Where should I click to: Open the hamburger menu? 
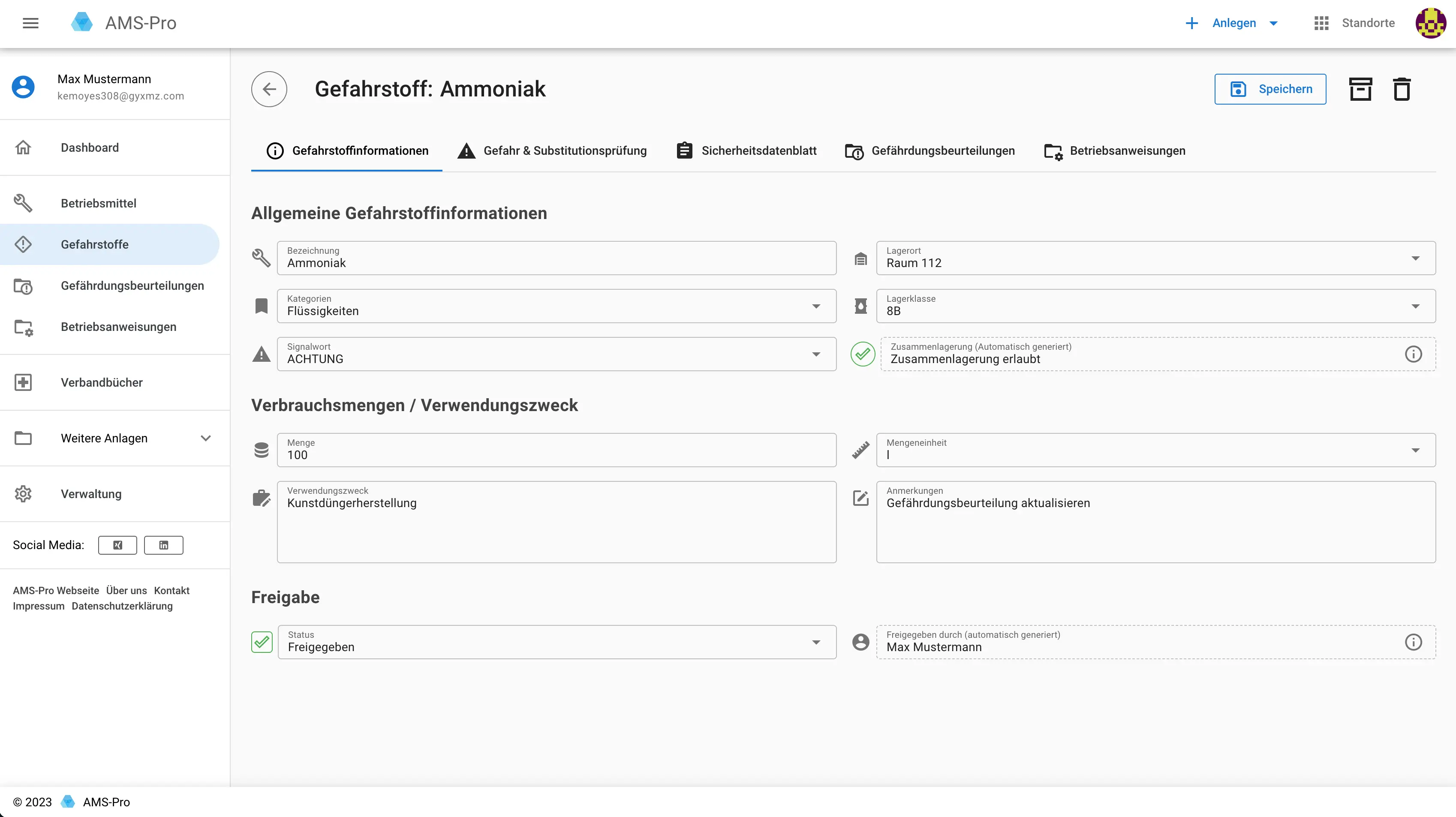[x=30, y=23]
